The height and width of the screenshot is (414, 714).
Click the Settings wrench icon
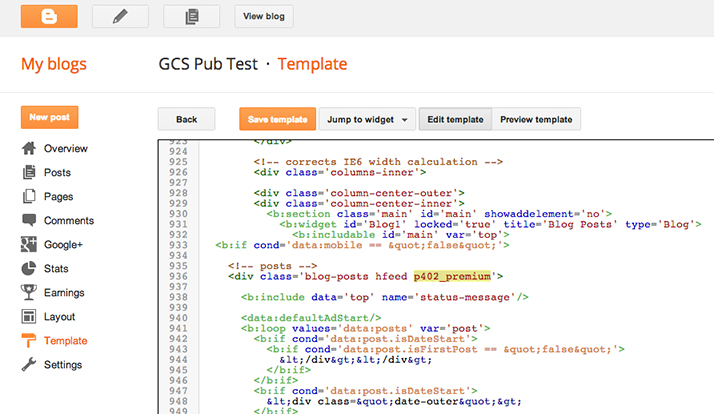[29, 364]
